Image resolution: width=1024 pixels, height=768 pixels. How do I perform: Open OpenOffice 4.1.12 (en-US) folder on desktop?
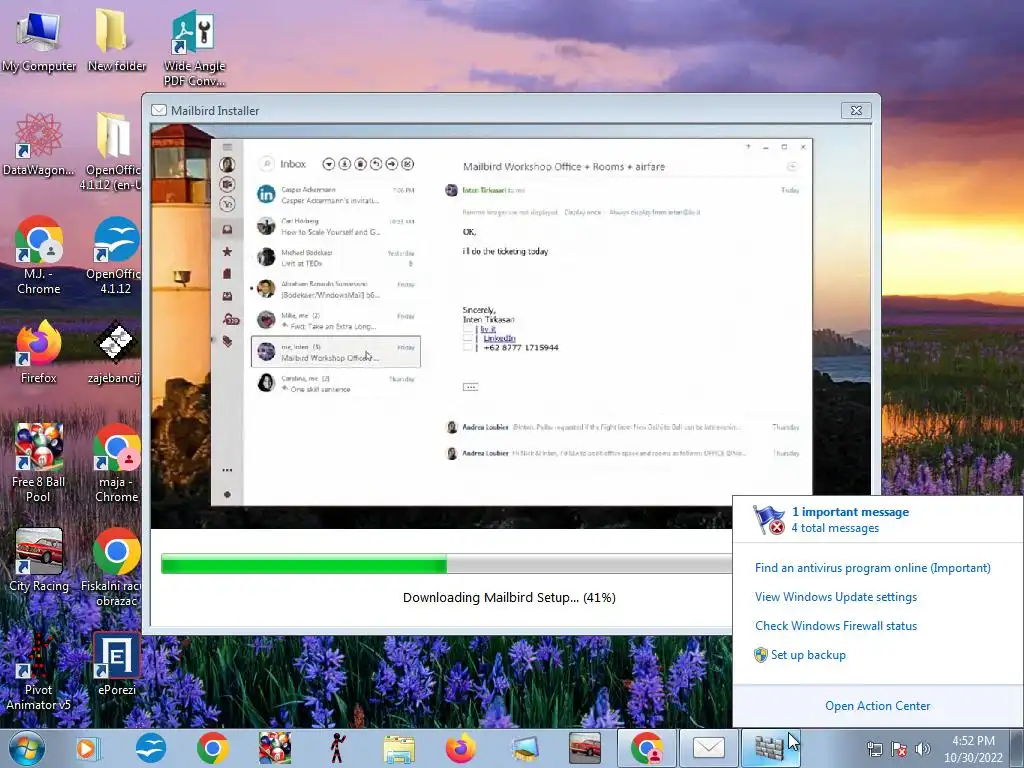point(112,151)
